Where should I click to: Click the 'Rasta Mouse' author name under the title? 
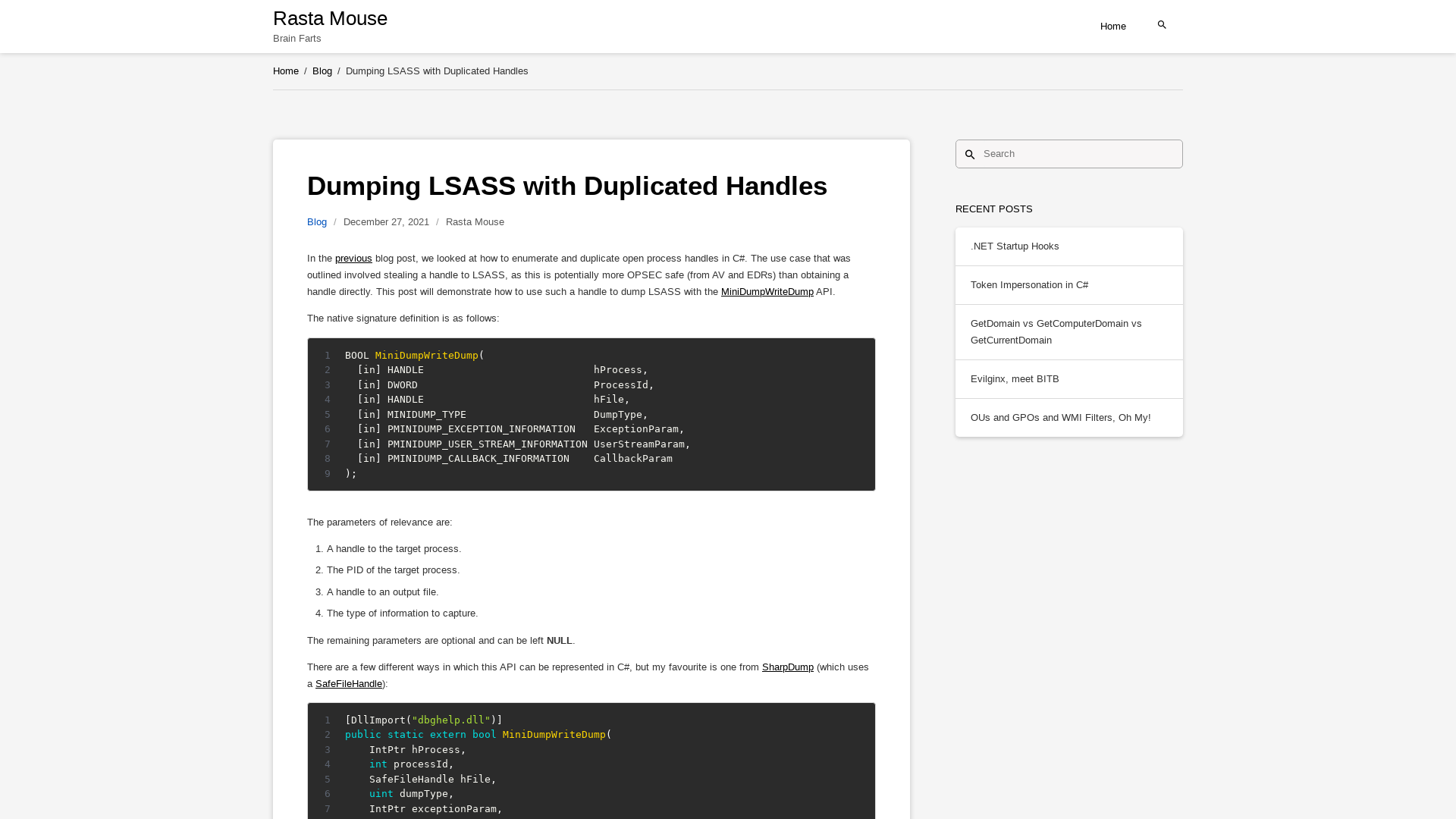pos(475,222)
